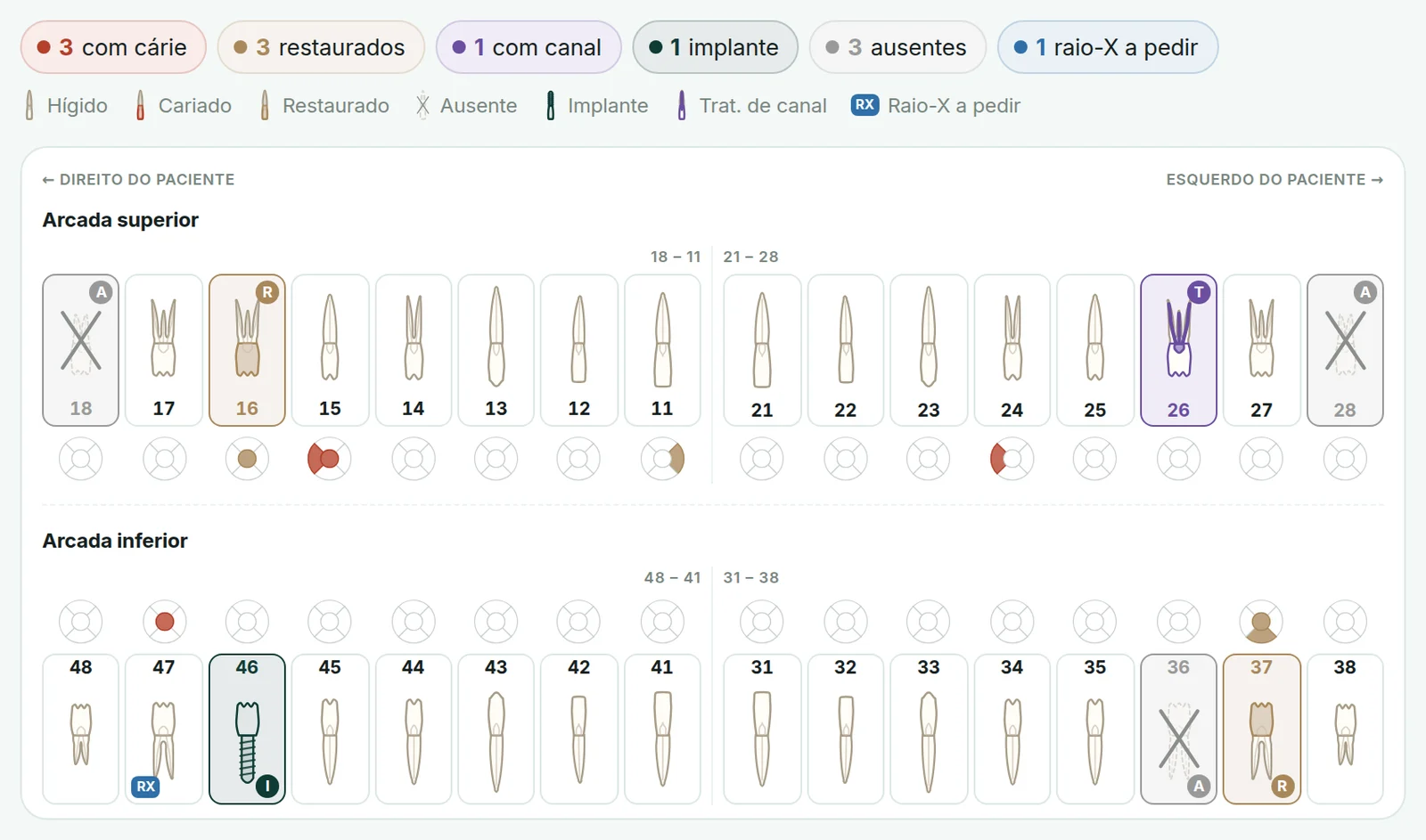Click 'Arcada inferior' heading
This screenshot has height=840, width=1426.
[115, 541]
